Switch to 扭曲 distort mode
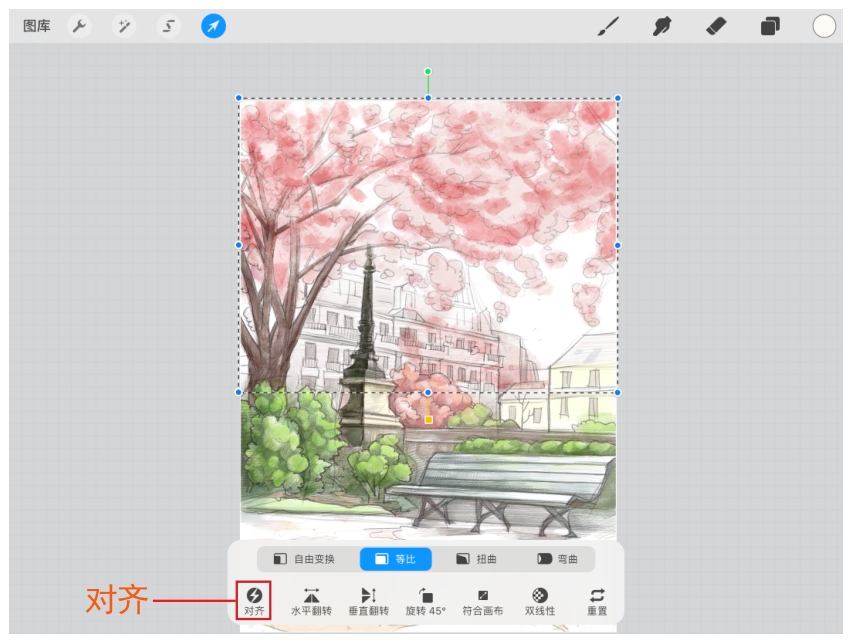This screenshot has height=642, width=858. coord(476,559)
